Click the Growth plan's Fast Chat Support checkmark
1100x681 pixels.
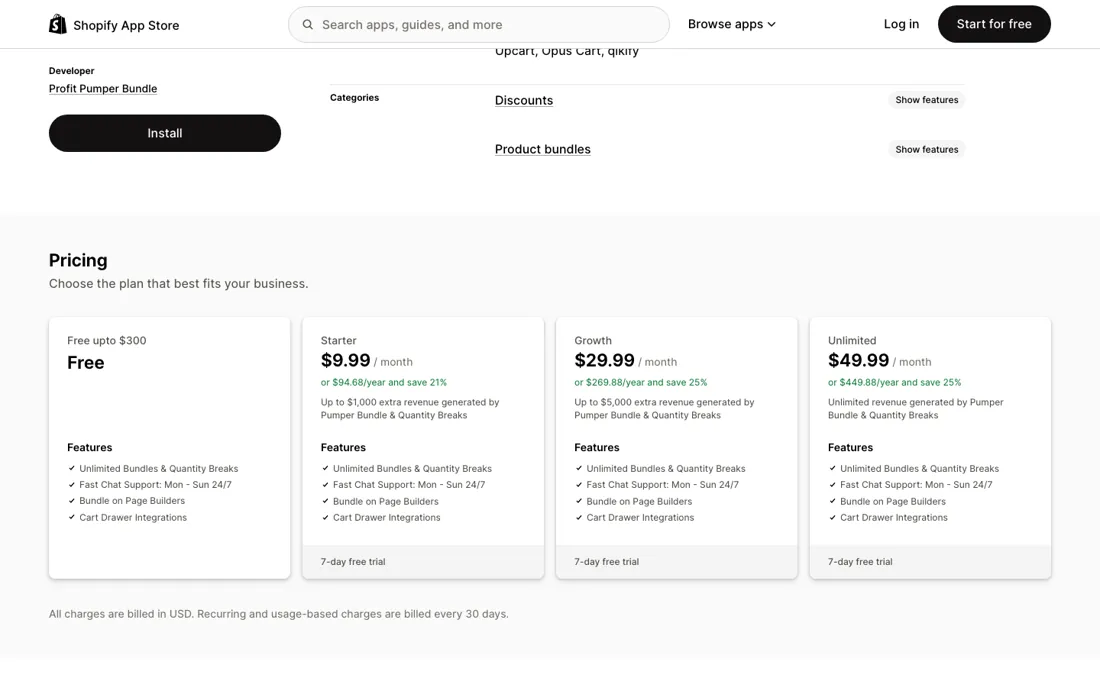tap(579, 485)
